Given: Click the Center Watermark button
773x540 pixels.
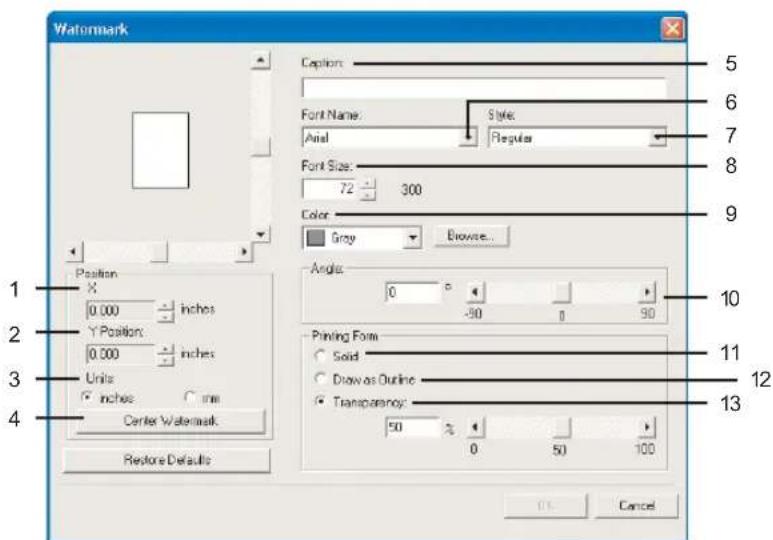Looking at the screenshot, I should click(x=171, y=421).
